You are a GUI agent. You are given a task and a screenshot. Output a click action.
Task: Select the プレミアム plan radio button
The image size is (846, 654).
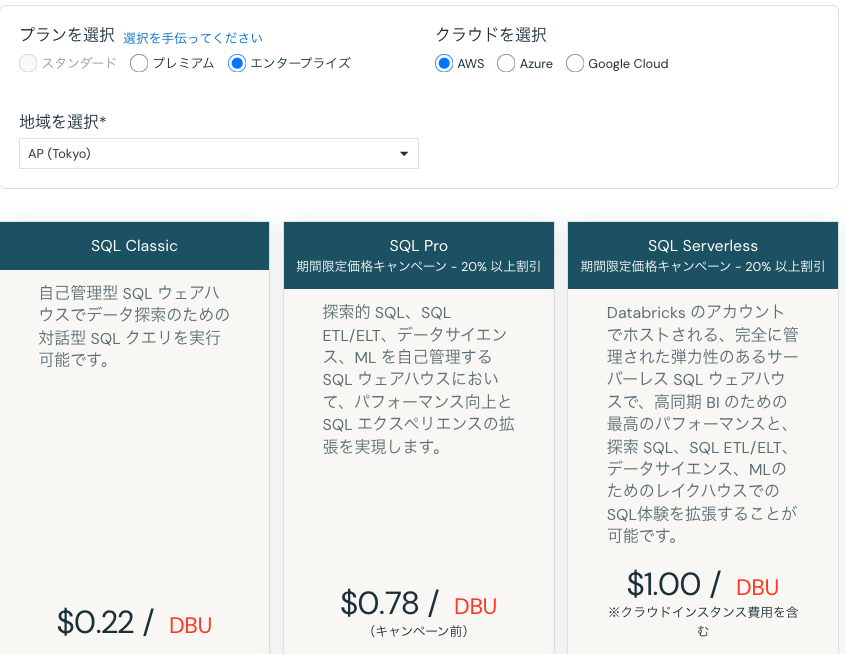(x=139, y=63)
